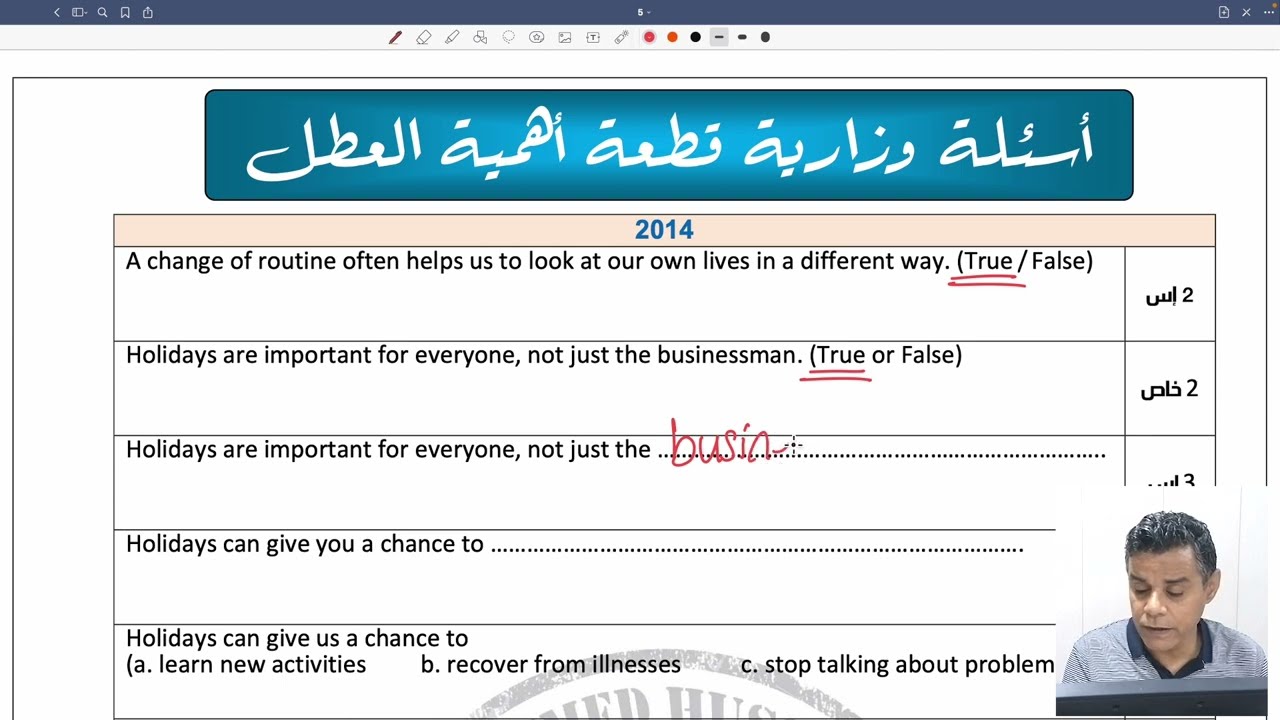Image resolution: width=1280 pixels, height=720 pixels.
Task: Click the blue Arabic title banner
Action: click(x=669, y=145)
